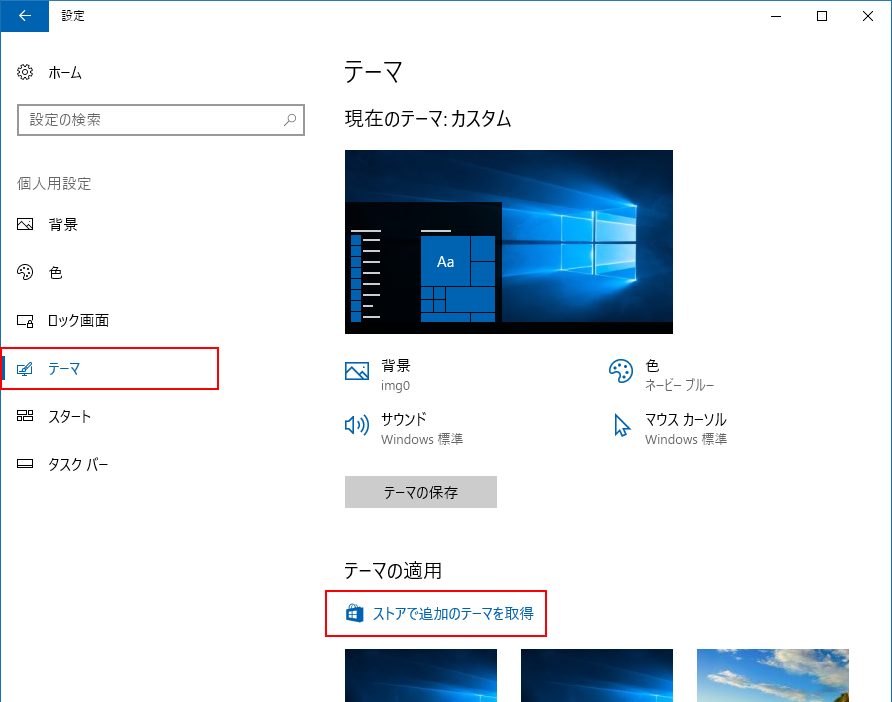Click the 設定の検索 search field
892x702 pixels.
tap(161, 120)
